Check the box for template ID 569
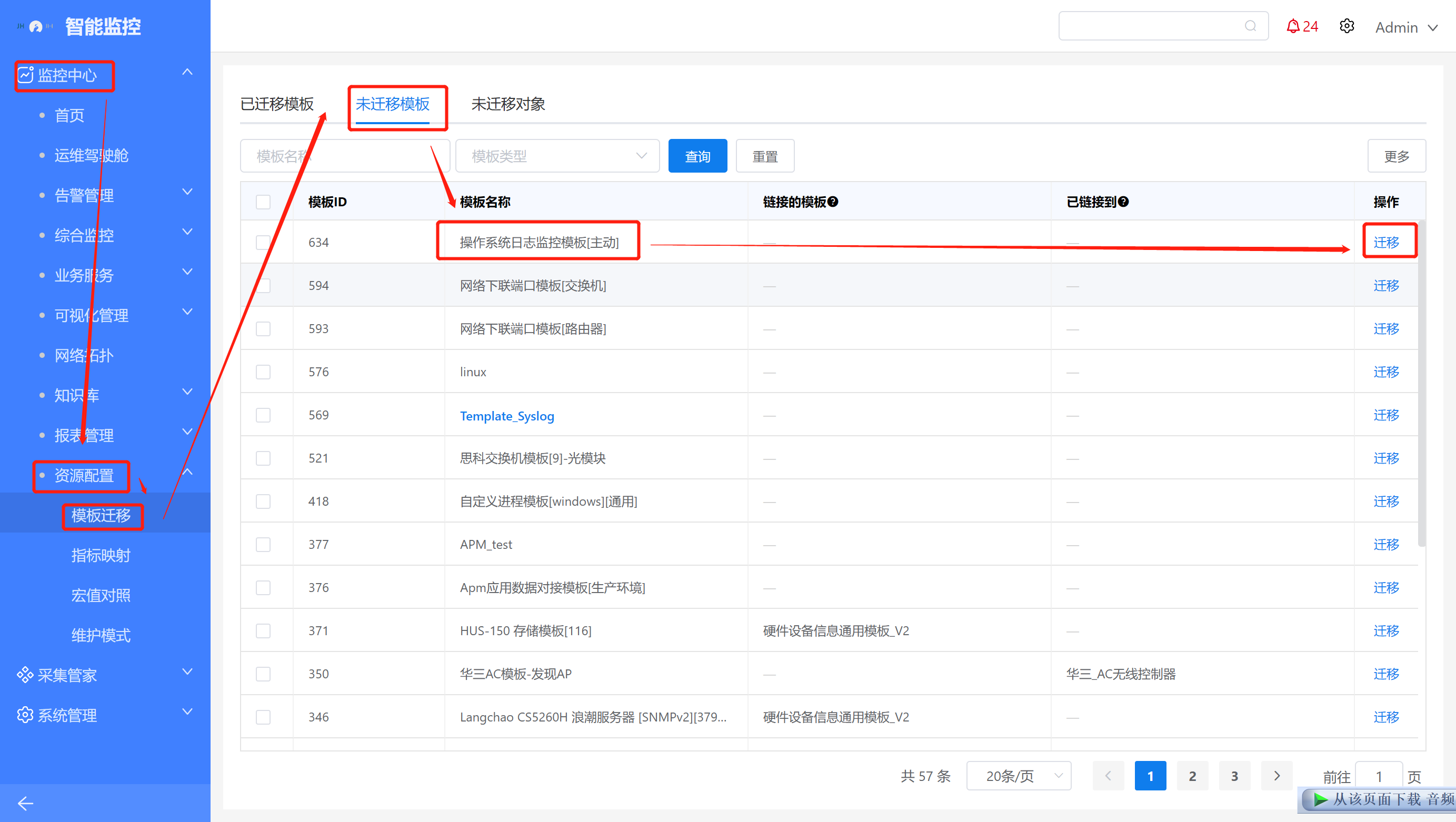Image resolution: width=1456 pixels, height=822 pixels. click(263, 415)
